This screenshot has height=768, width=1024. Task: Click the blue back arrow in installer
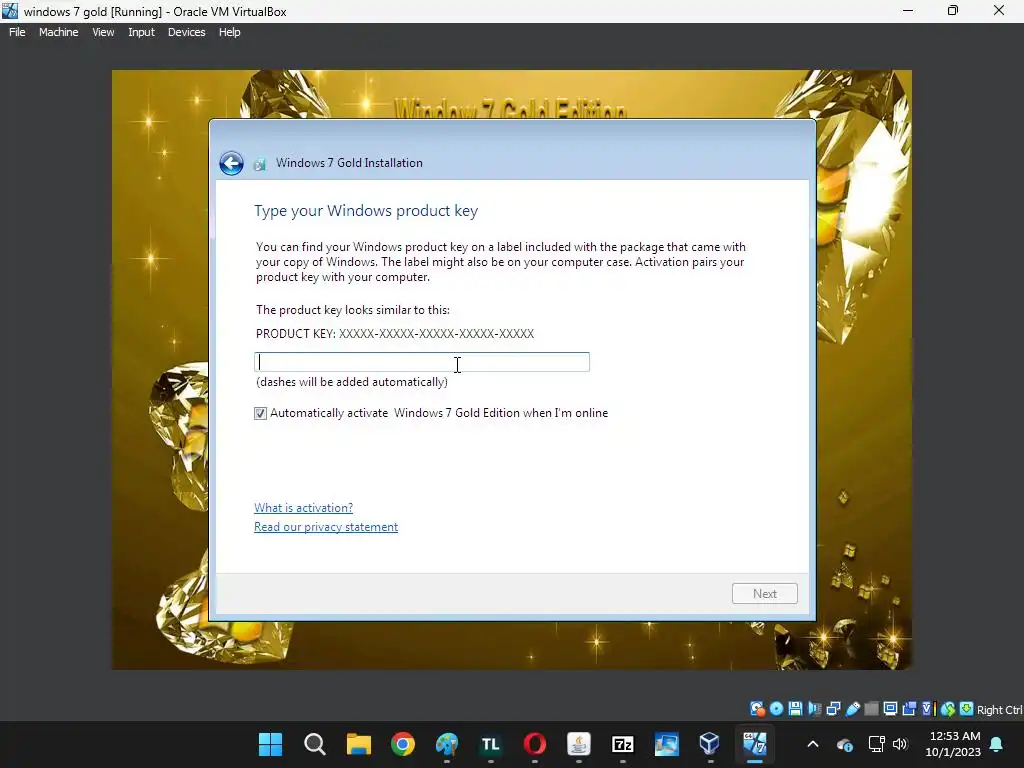(231, 163)
